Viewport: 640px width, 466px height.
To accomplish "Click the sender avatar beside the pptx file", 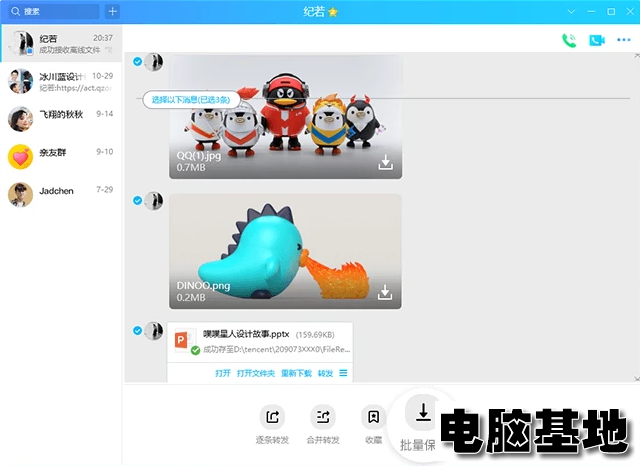I will [x=154, y=331].
